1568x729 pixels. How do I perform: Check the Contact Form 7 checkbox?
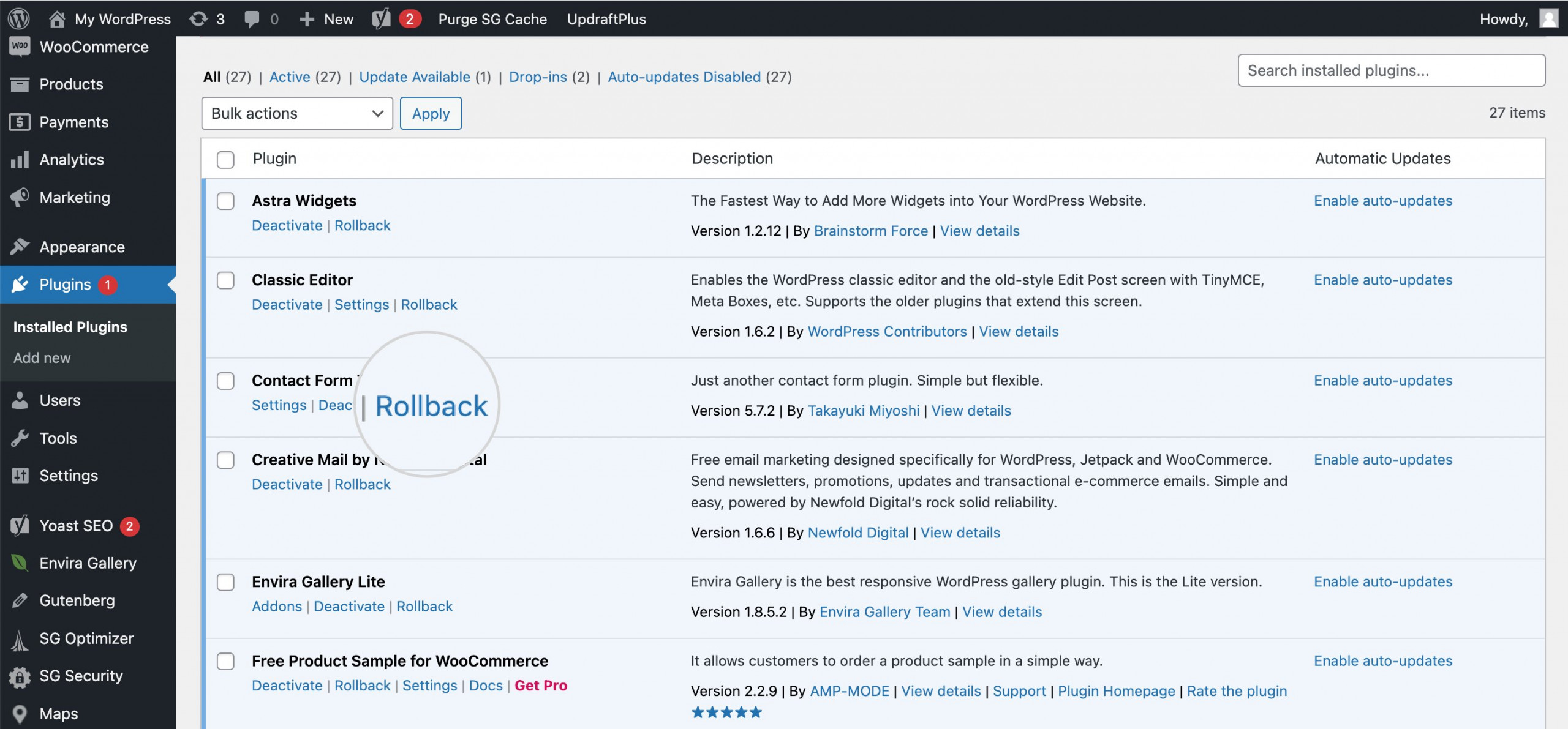click(225, 381)
